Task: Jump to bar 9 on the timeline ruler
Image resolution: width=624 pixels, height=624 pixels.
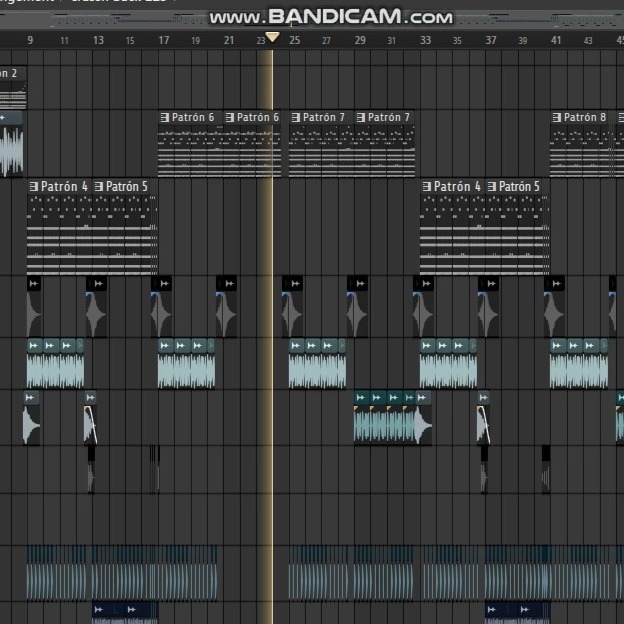Action: coord(30,40)
